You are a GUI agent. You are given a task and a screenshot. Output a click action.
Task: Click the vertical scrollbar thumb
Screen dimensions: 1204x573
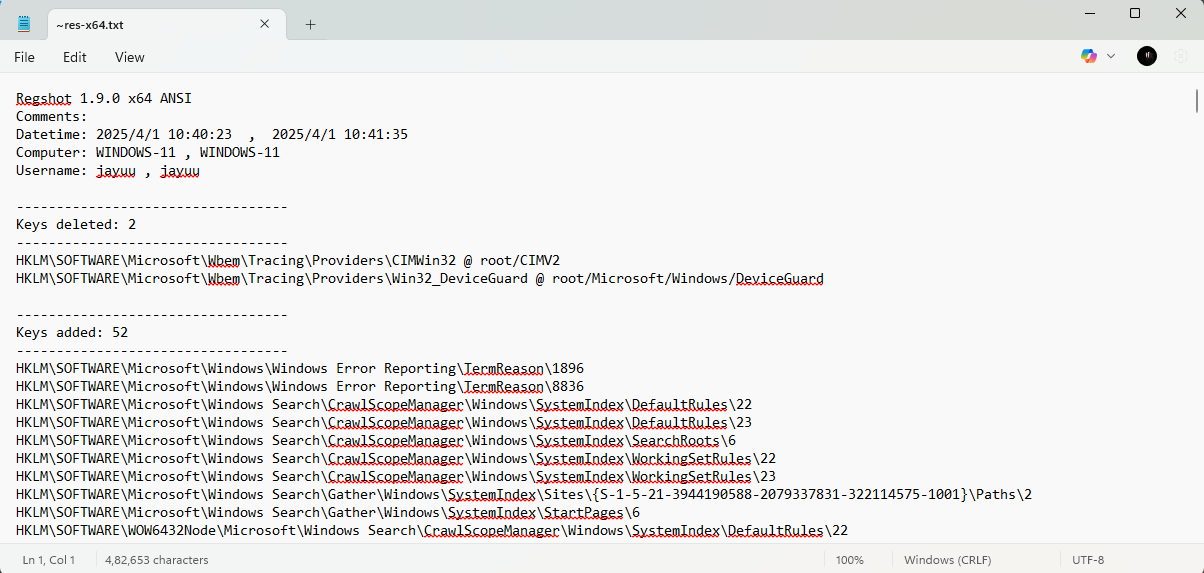pos(1197,100)
